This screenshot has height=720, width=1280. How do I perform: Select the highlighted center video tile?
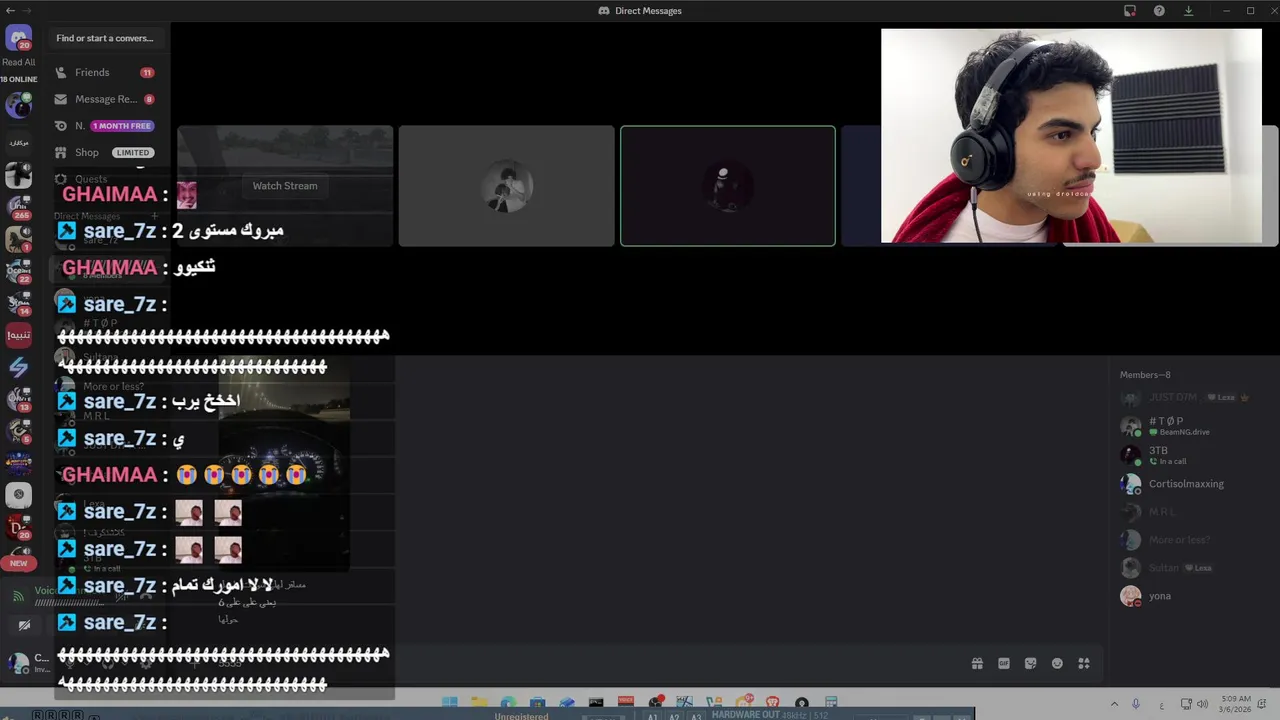tap(728, 186)
